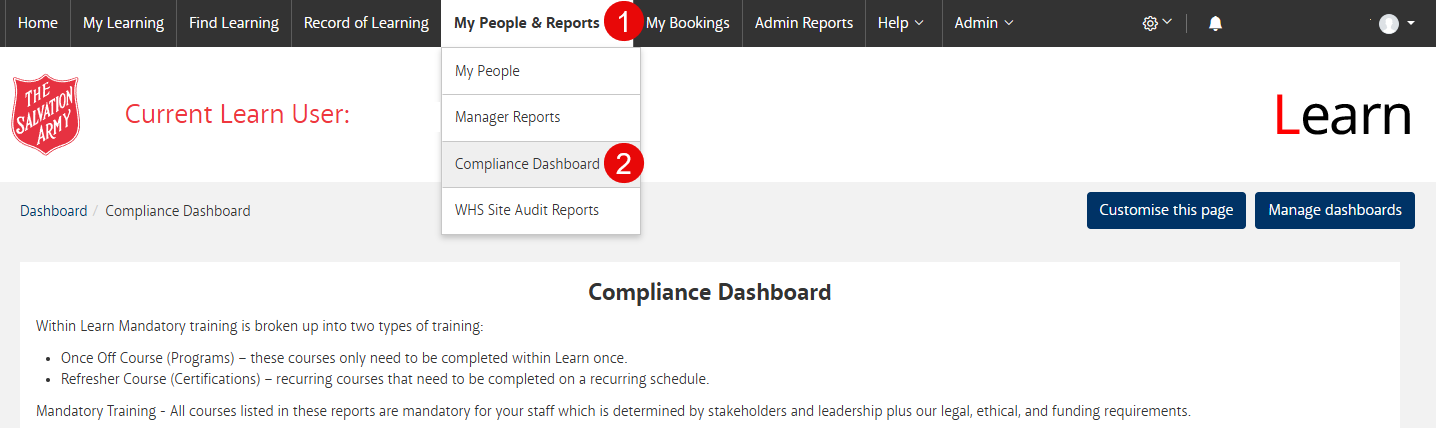Click the Learn site title
Image resolution: width=1436 pixels, height=428 pixels.
tap(1343, 116)
